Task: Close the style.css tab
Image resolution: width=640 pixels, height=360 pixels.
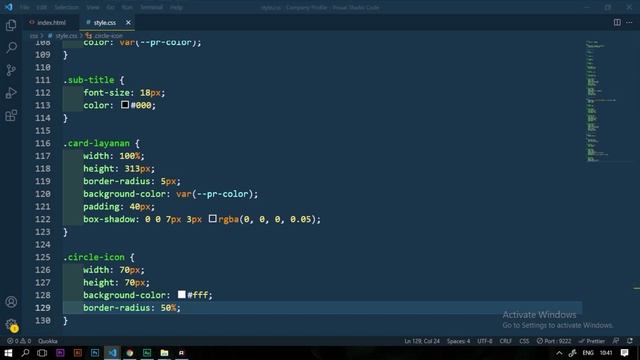Action: click(128, 22)
